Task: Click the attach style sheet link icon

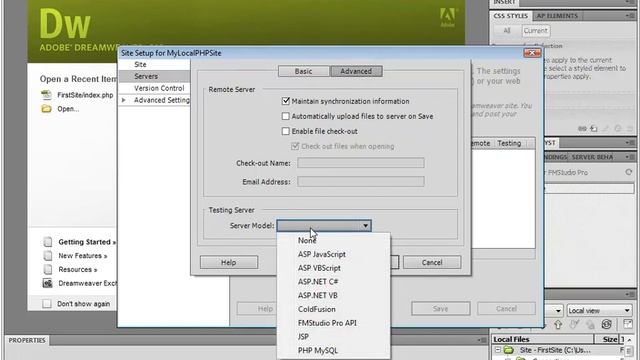Action: coord(582,129)
